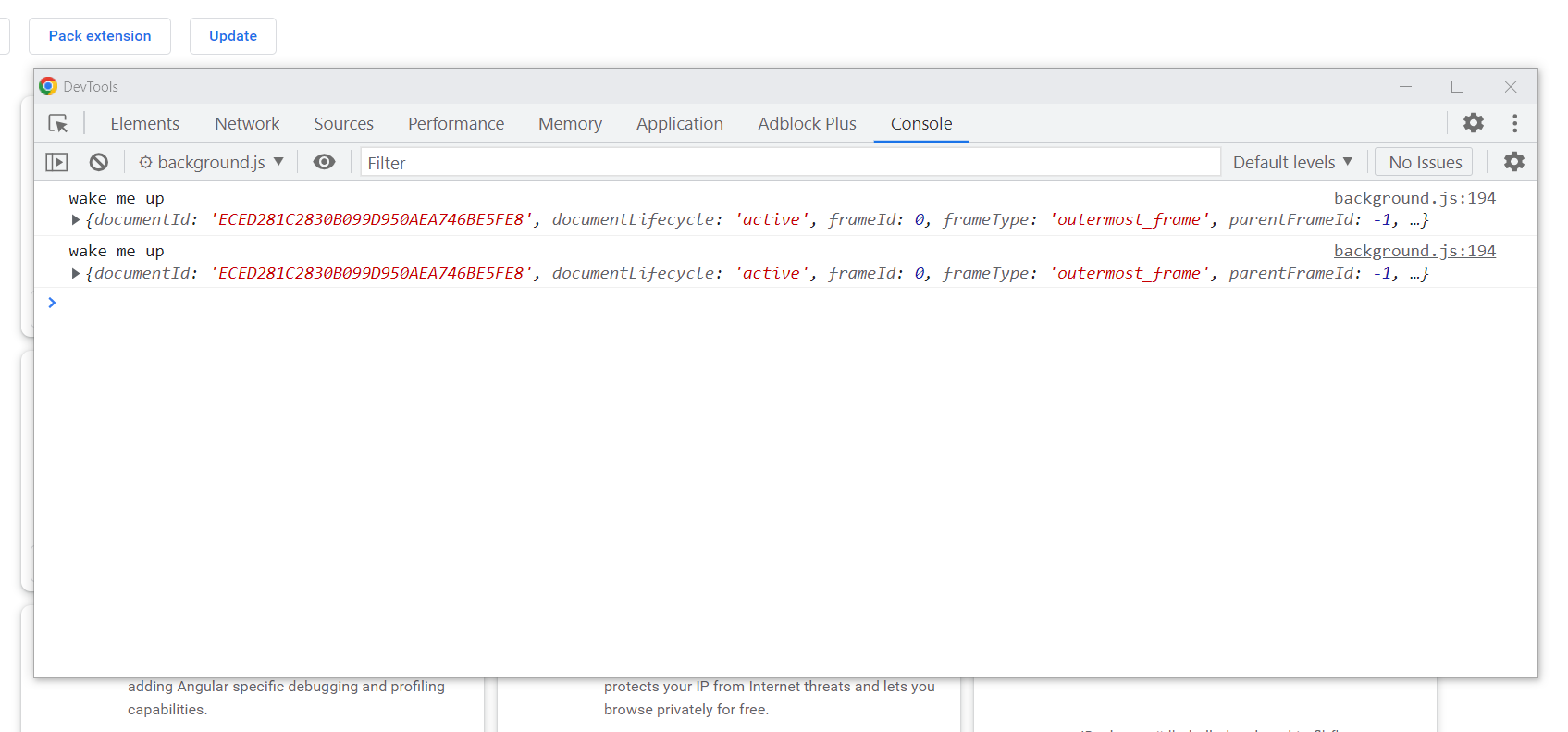This screenshot has width=1568, height=732.
Task: Open the Sources tab
Action: click(344, 123)
